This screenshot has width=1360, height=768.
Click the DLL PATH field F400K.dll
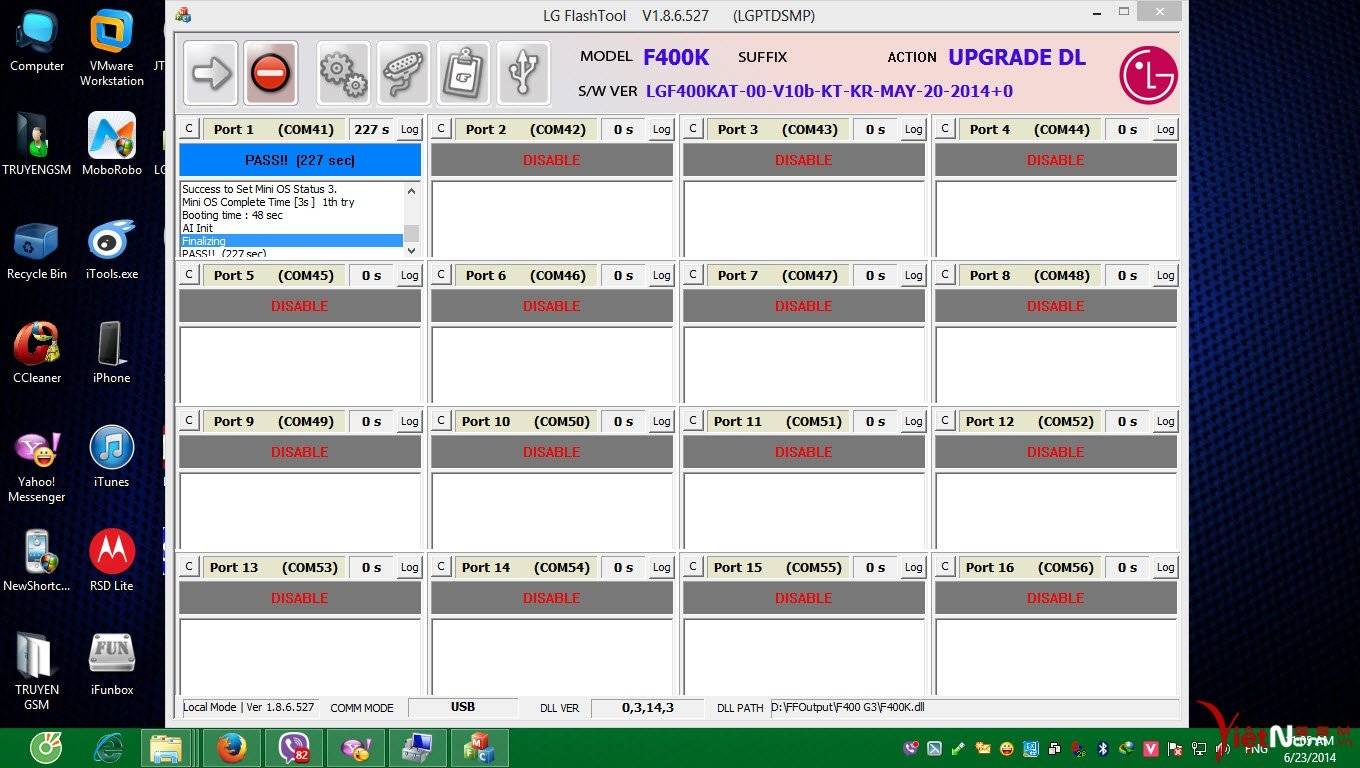pyautogui.click(x=975, y=707)
